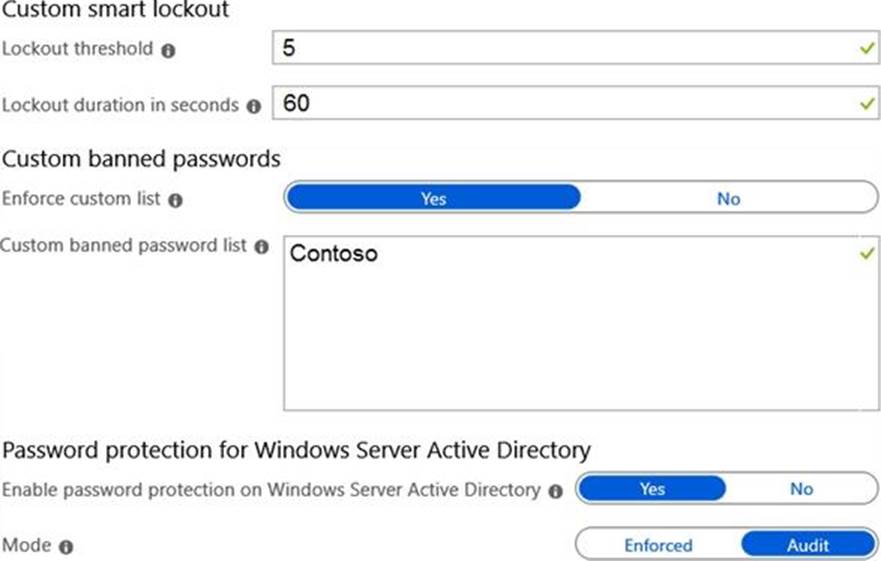This screenshot has width=881, height=561.
Task: Click the Custom banned passwords section heading
Action: tap(141, 158)
